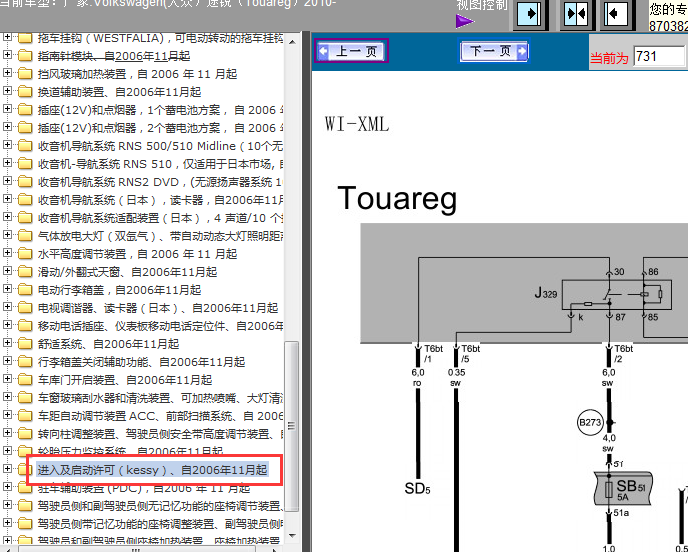Click folder icon of 转向柱调整装置
688x552 pixels.
[x=25, y=434]
